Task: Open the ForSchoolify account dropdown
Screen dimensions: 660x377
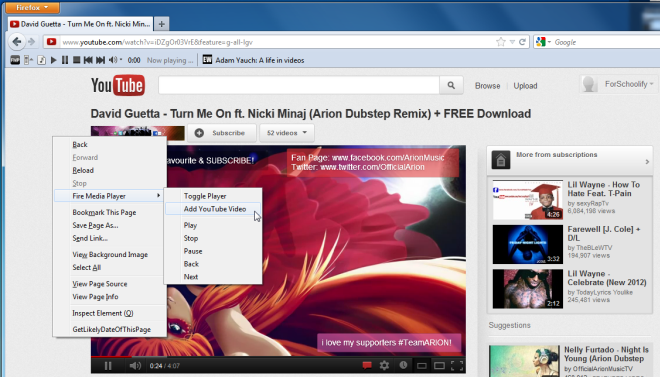Action: (x=629, y=84)
